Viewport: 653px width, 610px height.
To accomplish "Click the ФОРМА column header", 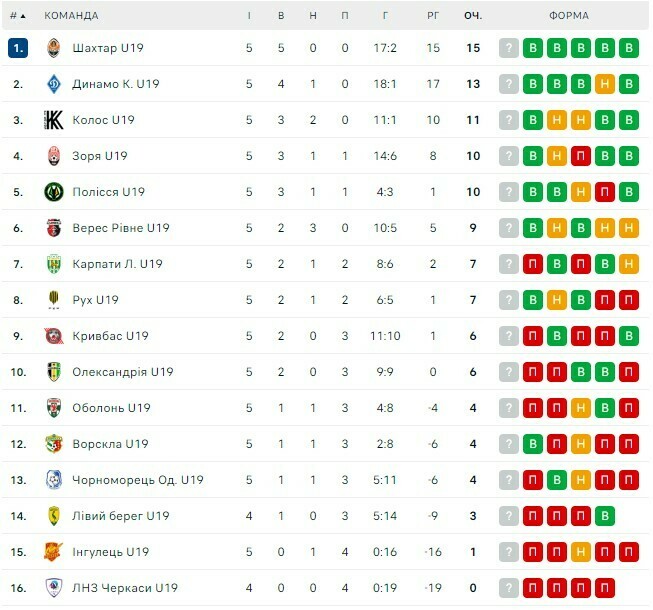I will coord(569,16).
